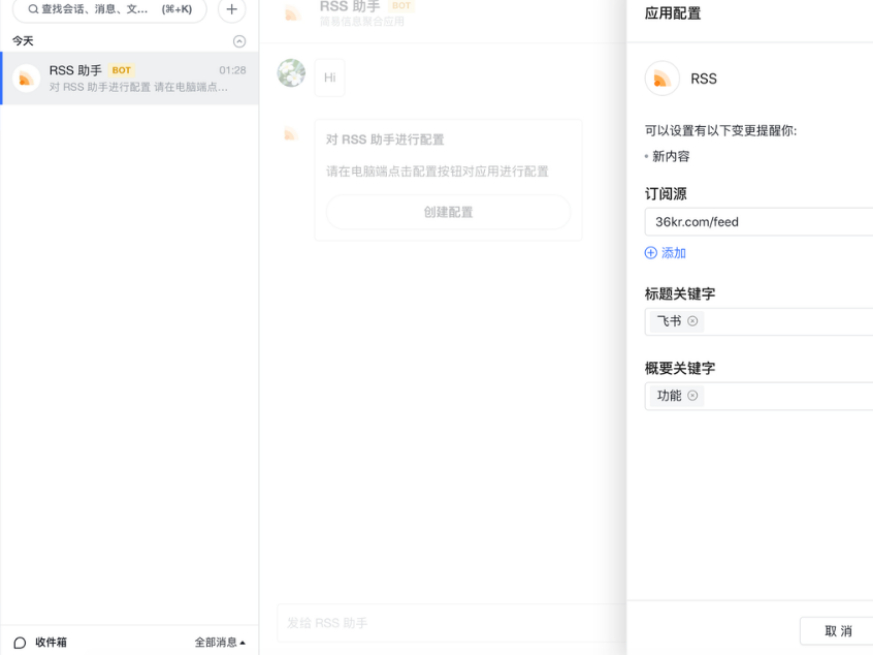Click the 标题关键字 input field
Screen dimensions: 873x655
tap(759, 321)
